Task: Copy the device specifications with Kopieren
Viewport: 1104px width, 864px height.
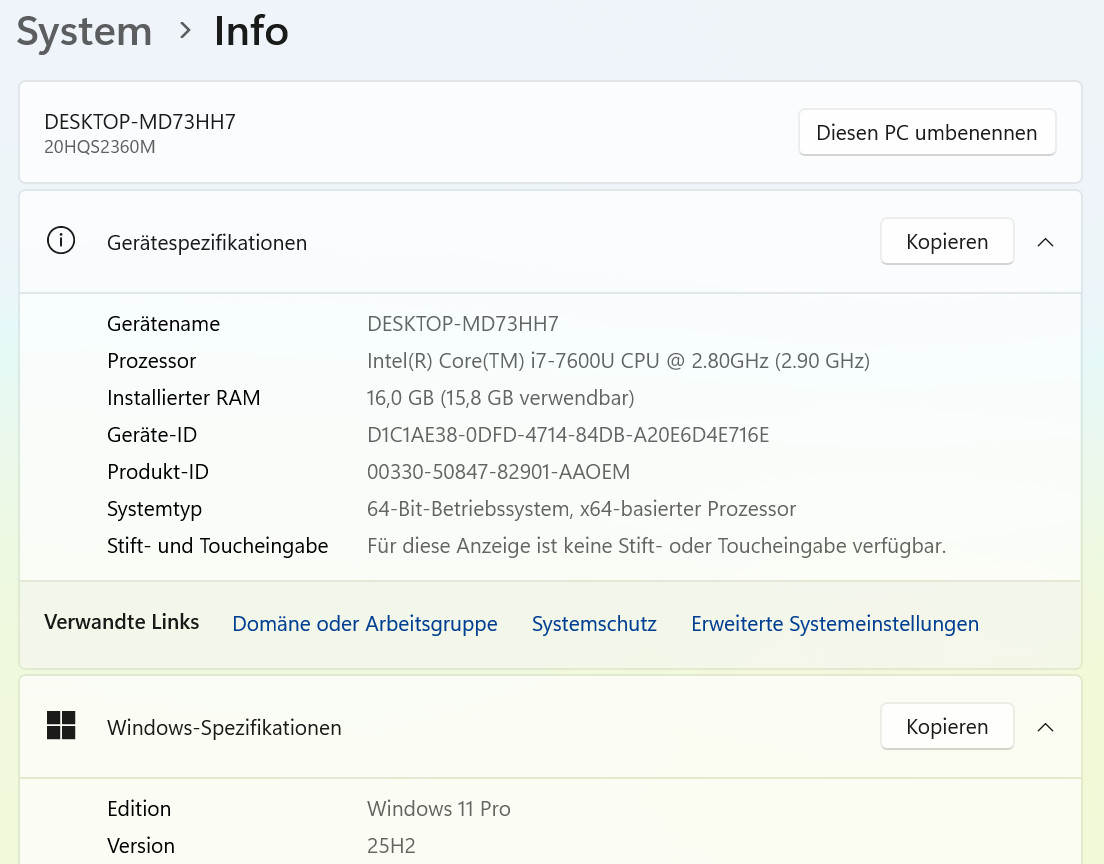Action: coord(946,242)
